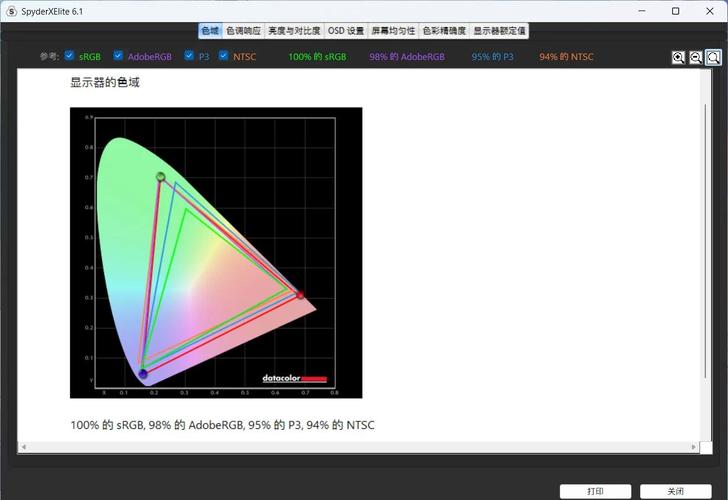
Task: Uncheck the sRGB reference checkbox
Action: click(70, 56)
